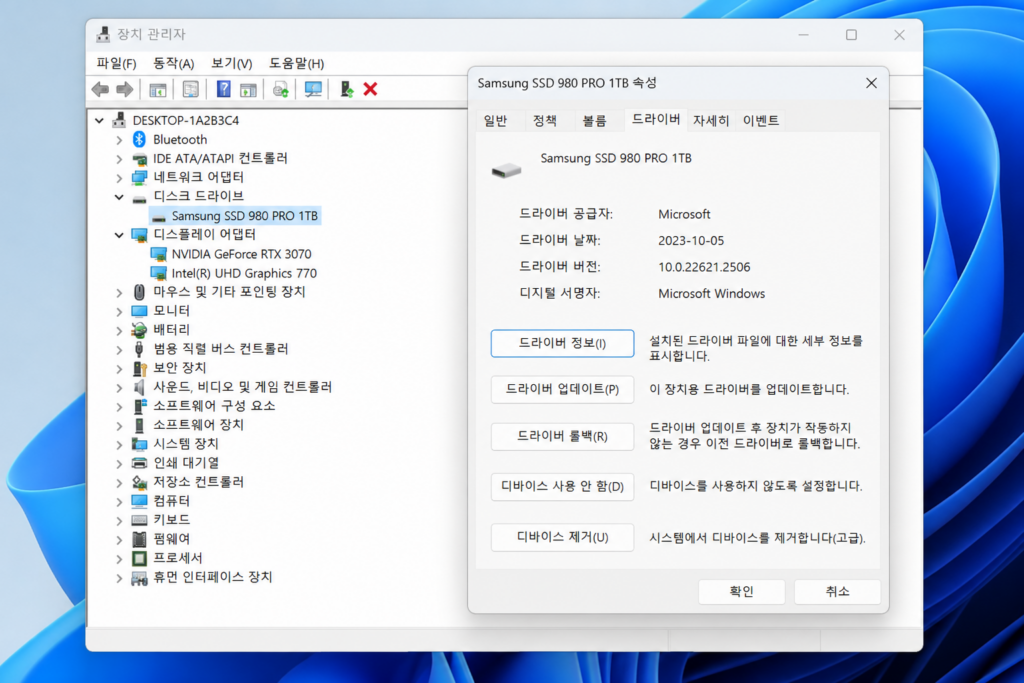Open the 보기(V) menu
Viewport: 1024px width, 683px height.
point(231,63)
